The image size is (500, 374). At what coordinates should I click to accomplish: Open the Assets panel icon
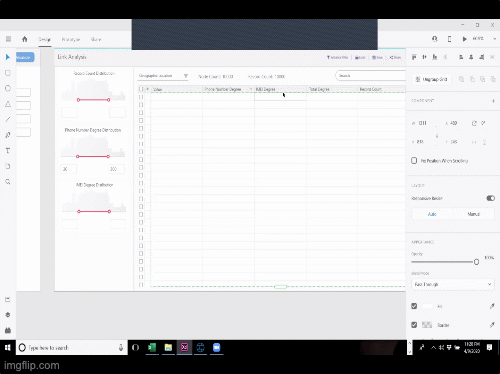[8, 299]
